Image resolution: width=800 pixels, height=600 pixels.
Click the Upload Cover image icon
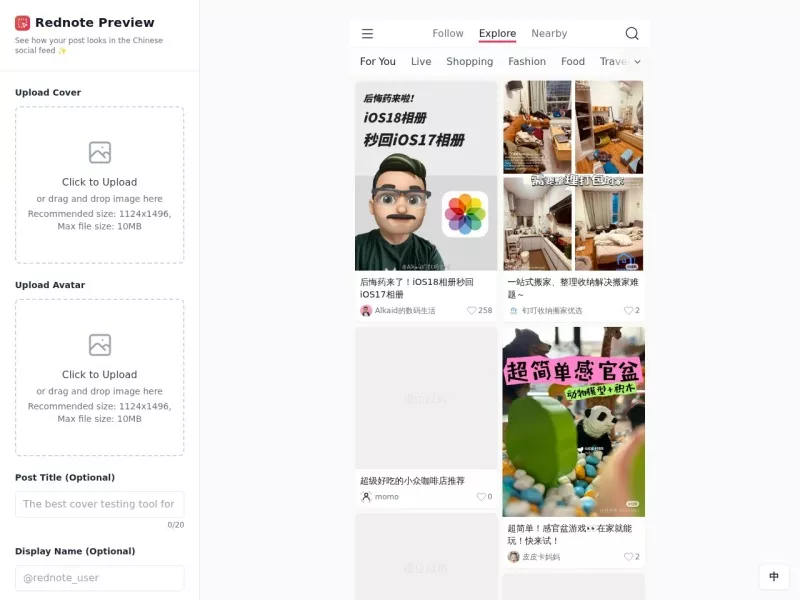coord(99,153)
